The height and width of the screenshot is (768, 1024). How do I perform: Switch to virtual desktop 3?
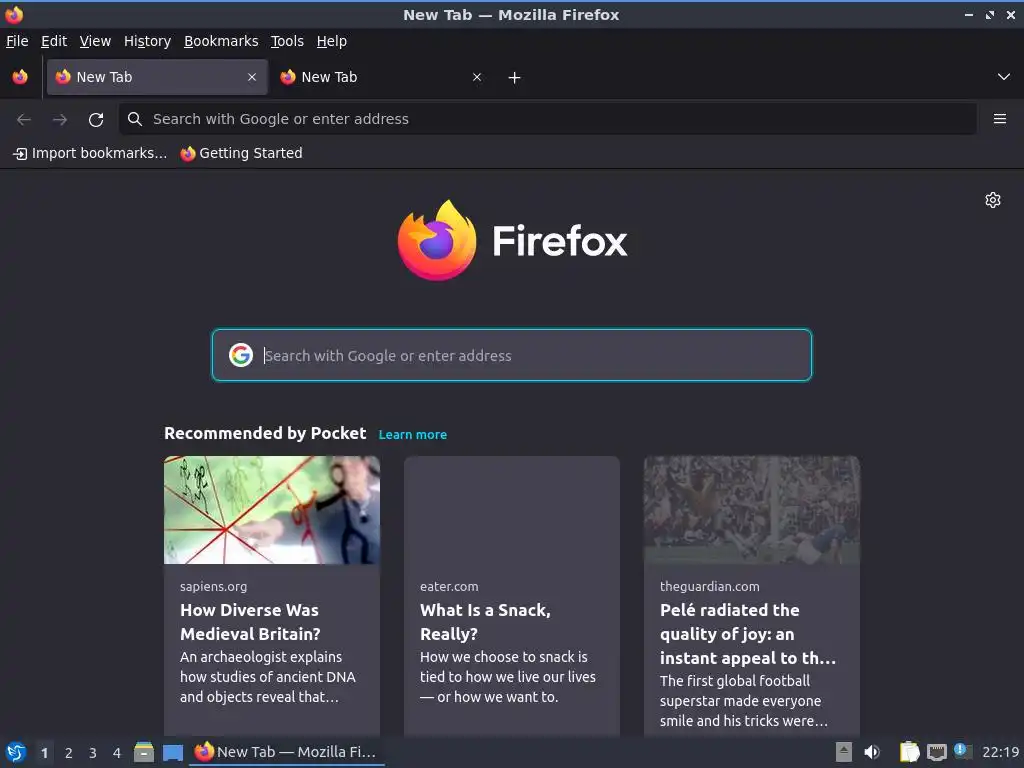[x=93, y=753]
